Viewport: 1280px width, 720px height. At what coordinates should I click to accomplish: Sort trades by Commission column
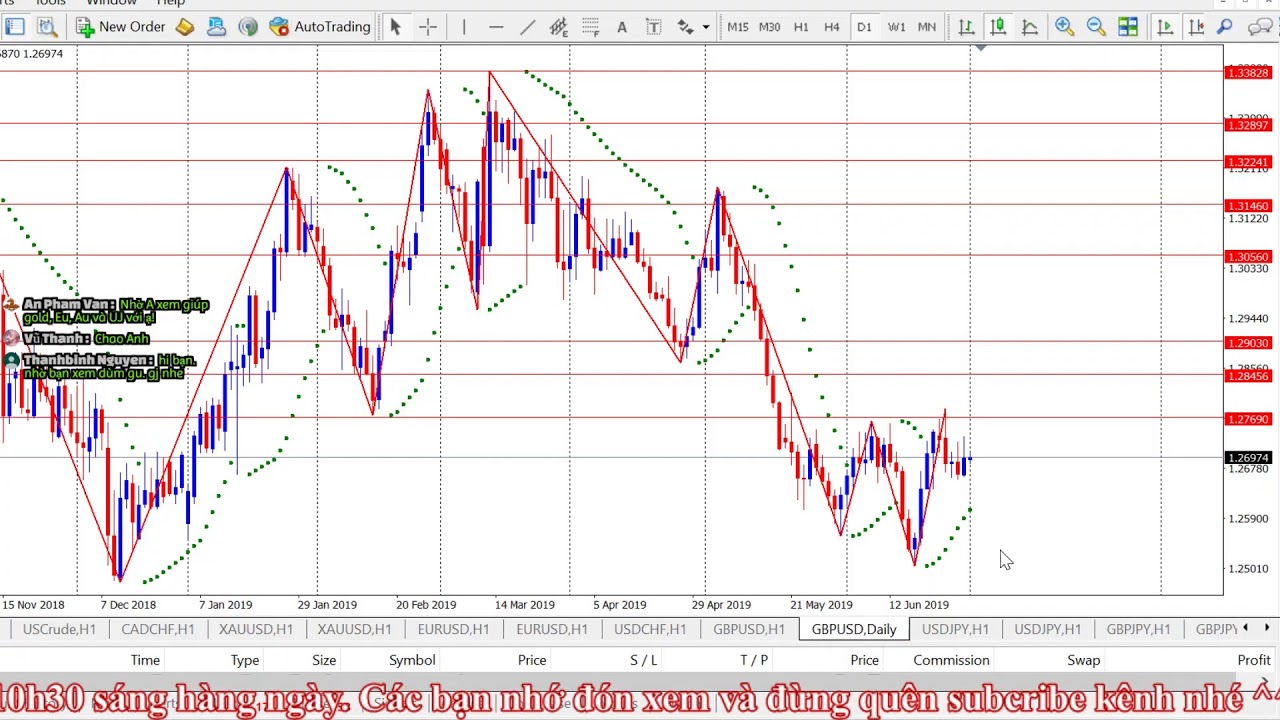tap(951, 660)
